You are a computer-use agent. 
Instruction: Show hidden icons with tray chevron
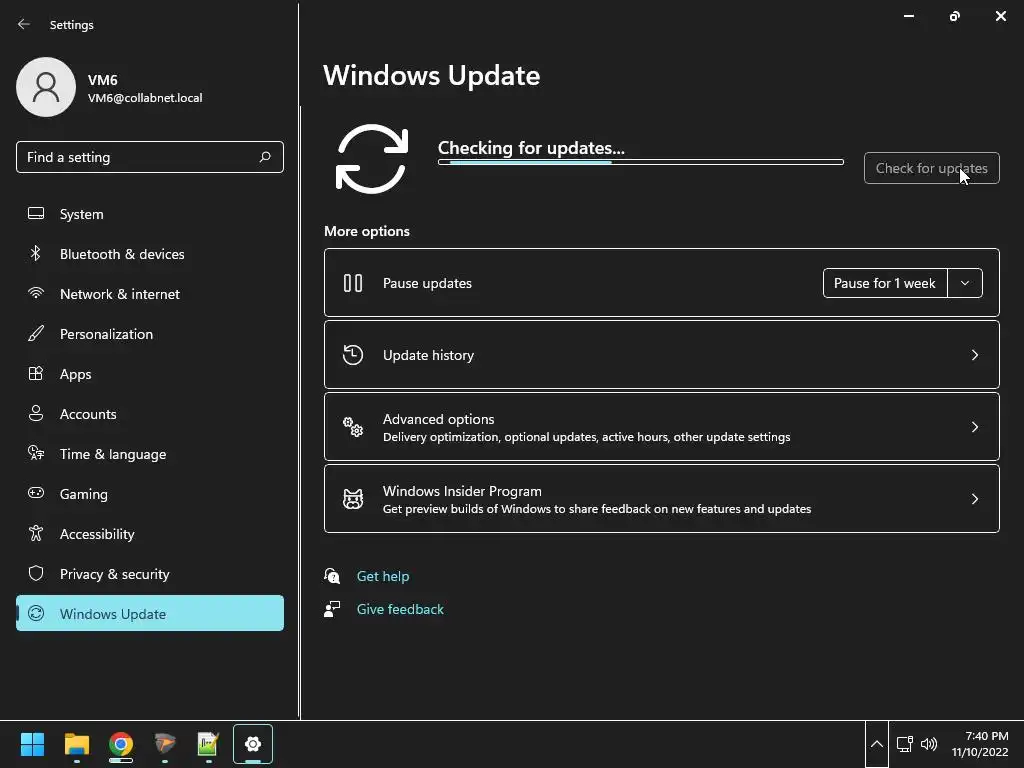tap(877, 744)
